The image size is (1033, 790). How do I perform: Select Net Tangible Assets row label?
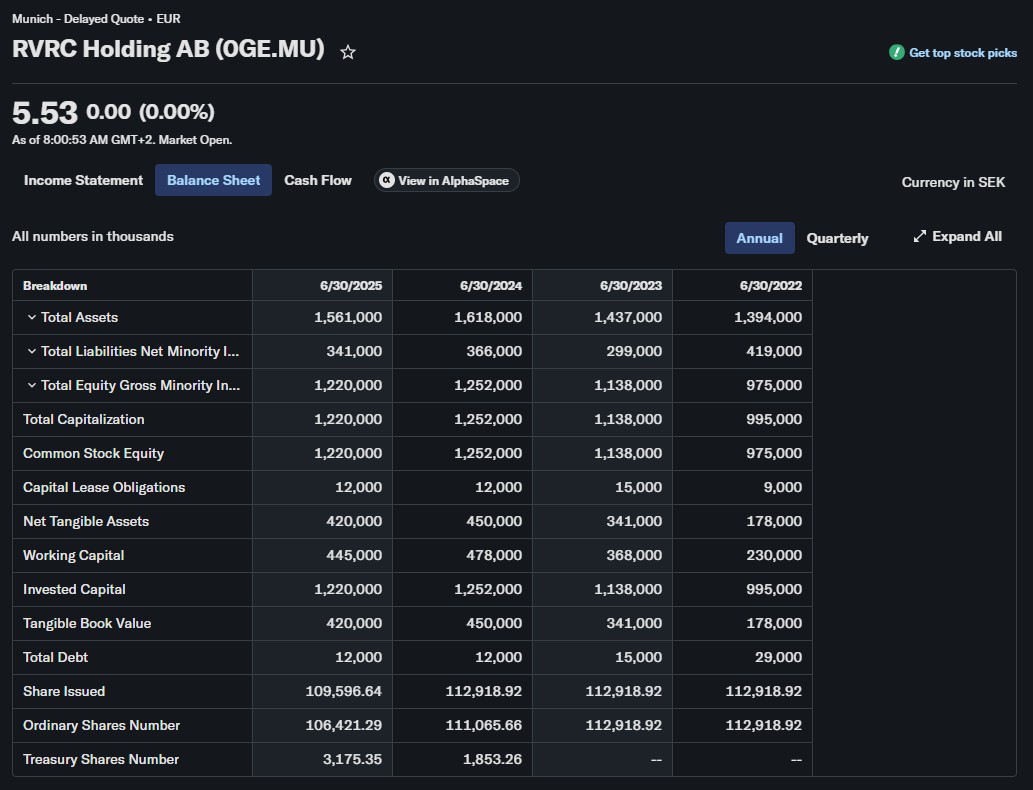86,521
